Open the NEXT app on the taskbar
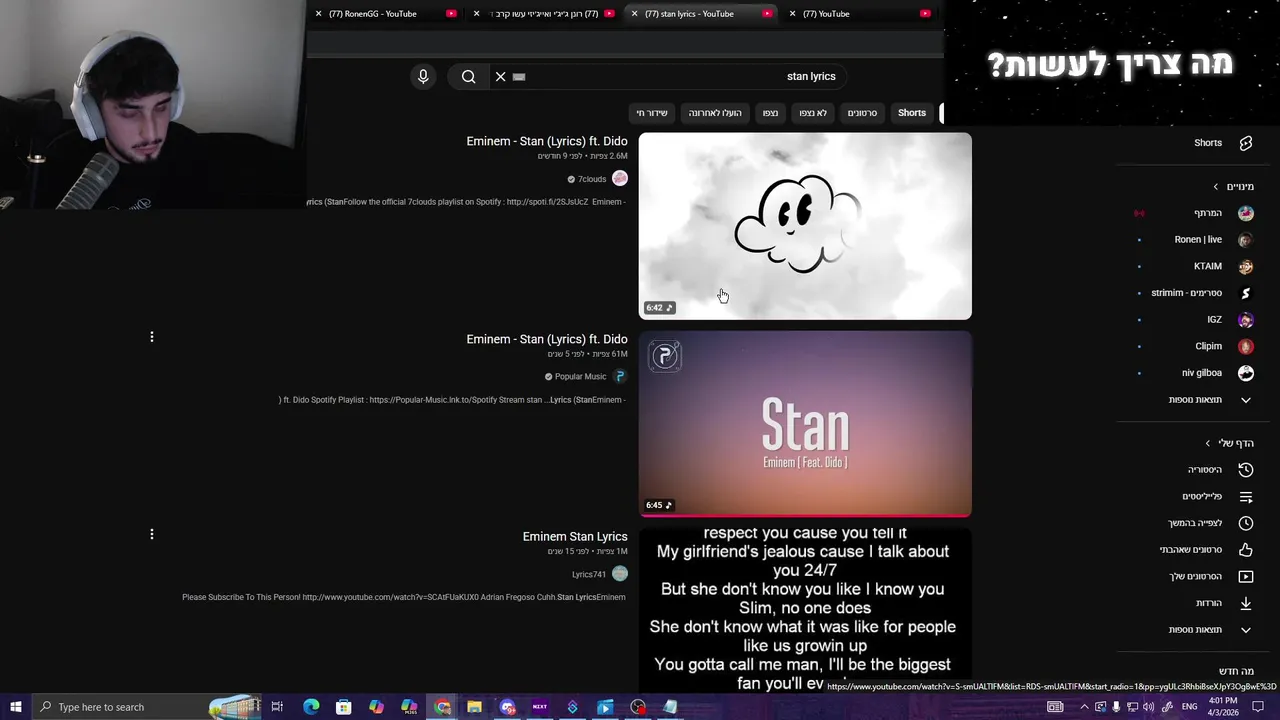 [x=540, y=707]
